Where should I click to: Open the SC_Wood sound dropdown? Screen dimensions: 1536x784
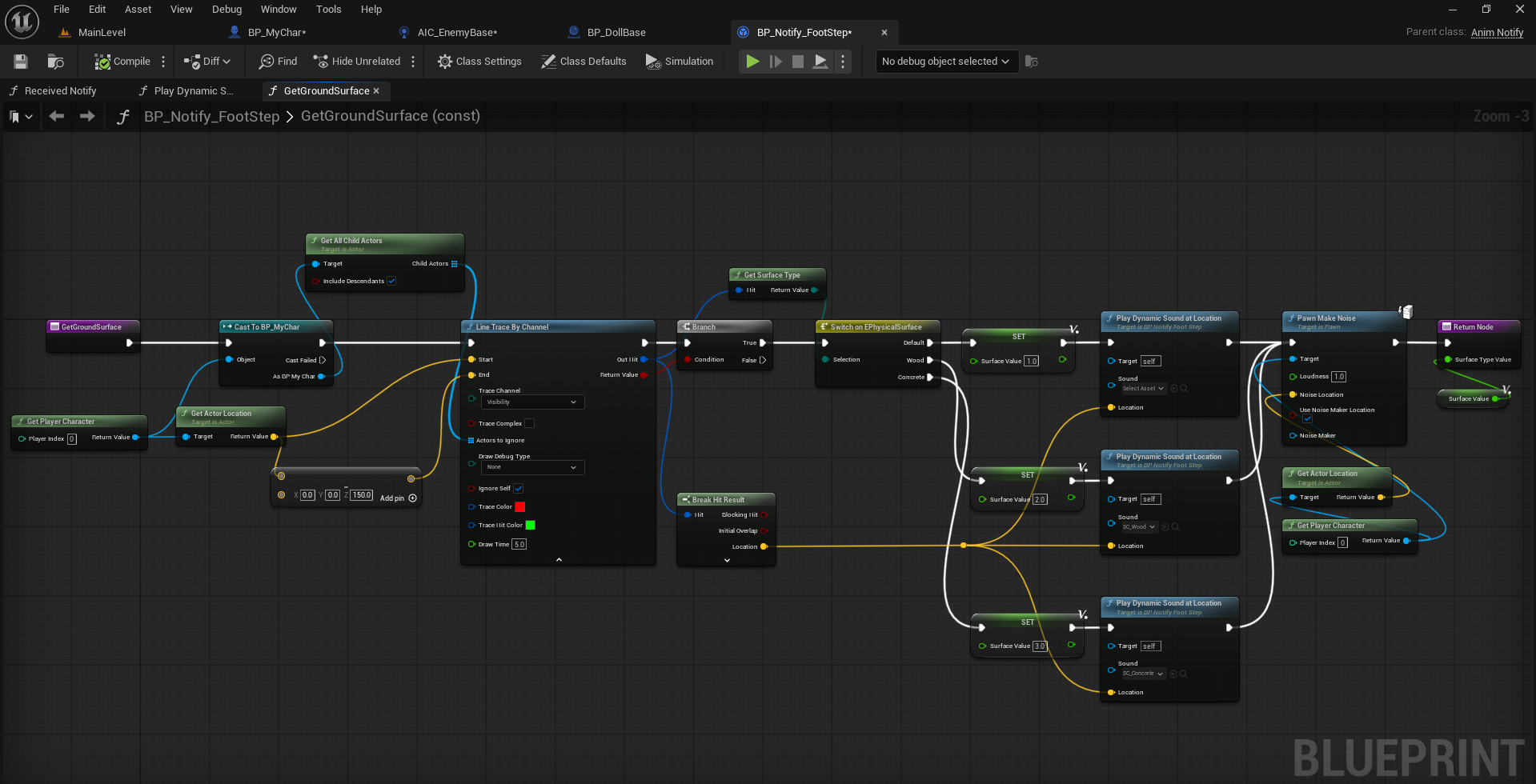[x=1138, y=527]
